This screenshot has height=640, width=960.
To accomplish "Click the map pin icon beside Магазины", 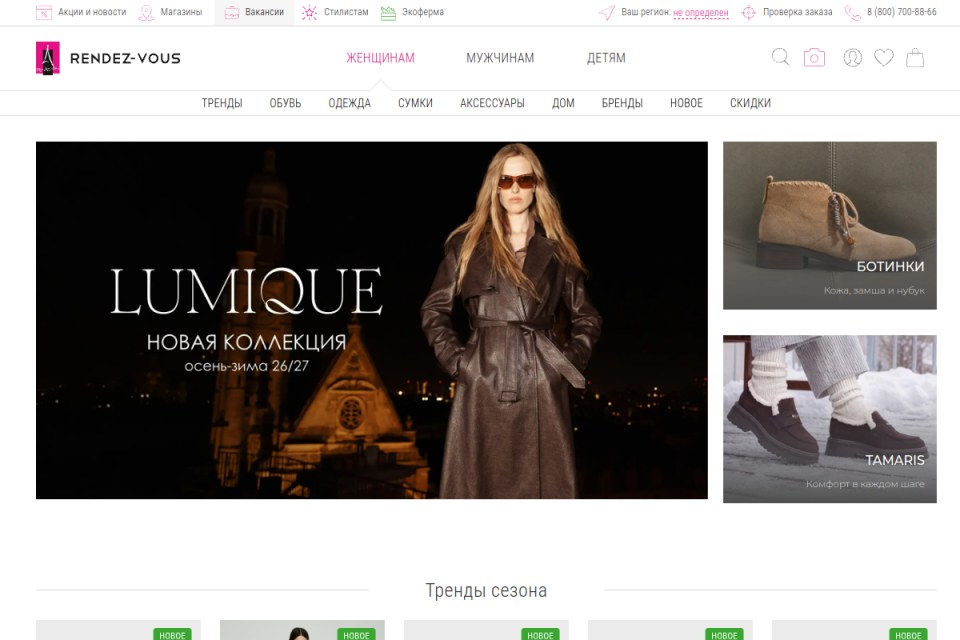I will [x=146, y=12].
